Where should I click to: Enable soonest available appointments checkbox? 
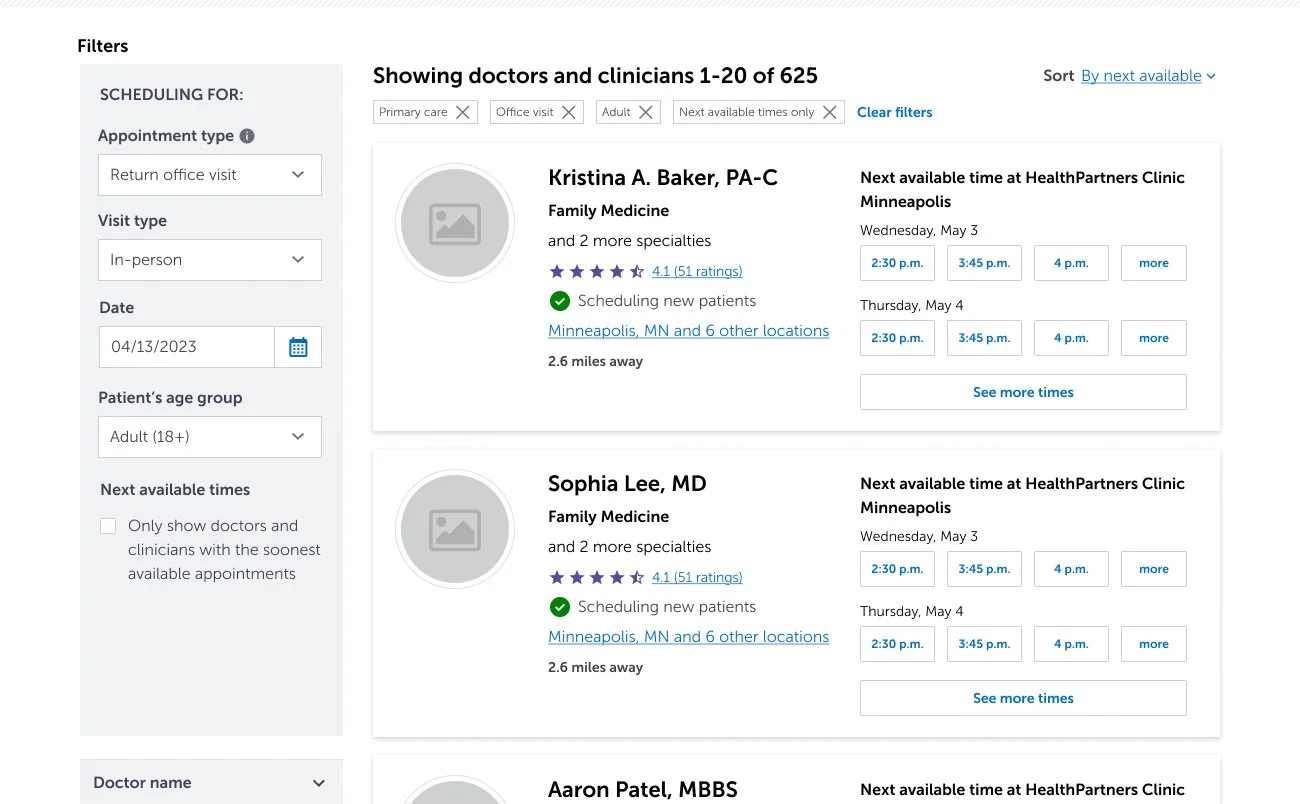tap(108, 526)
